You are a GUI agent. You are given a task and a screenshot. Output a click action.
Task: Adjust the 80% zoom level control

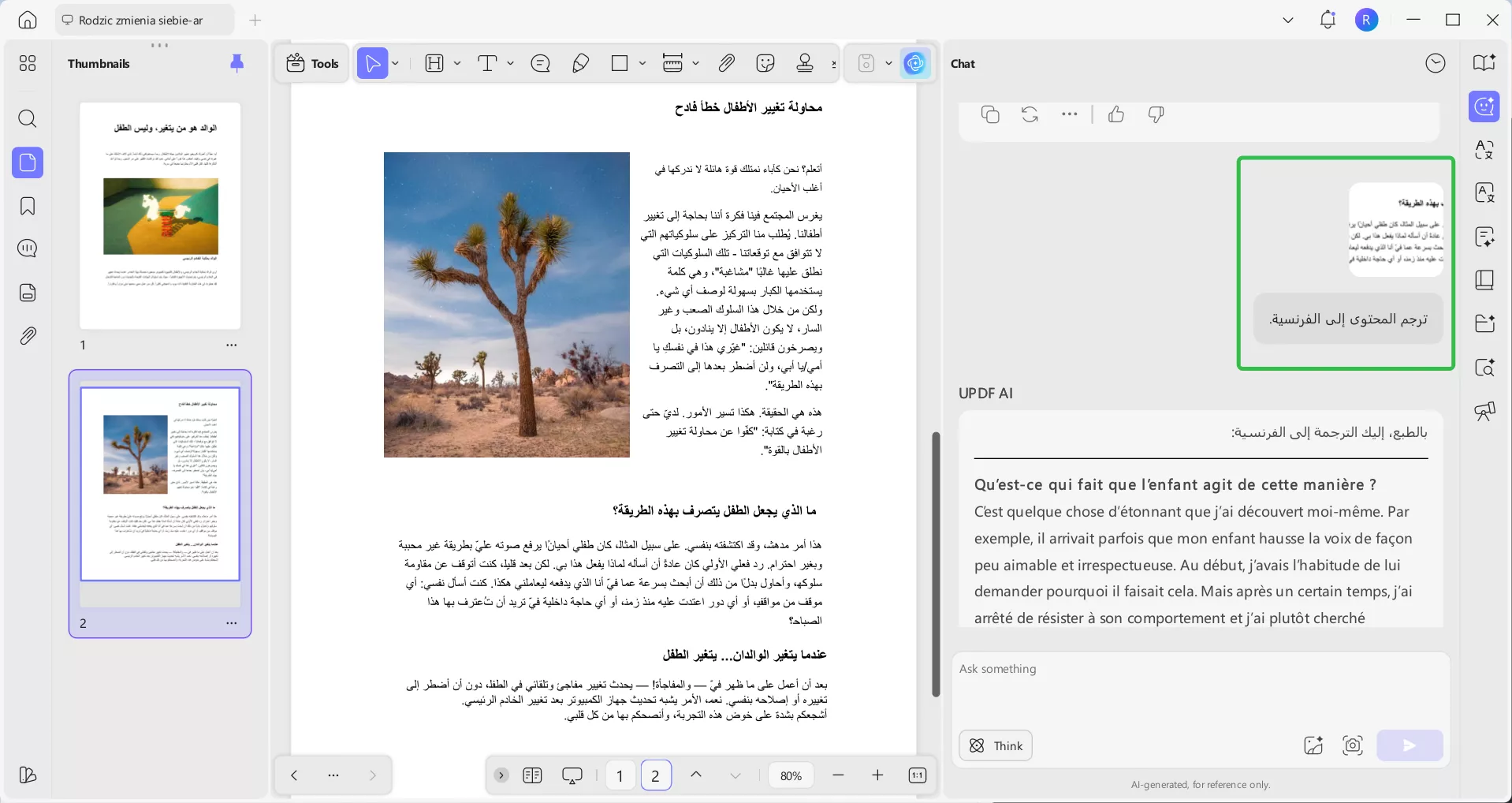tap(791, 775)
